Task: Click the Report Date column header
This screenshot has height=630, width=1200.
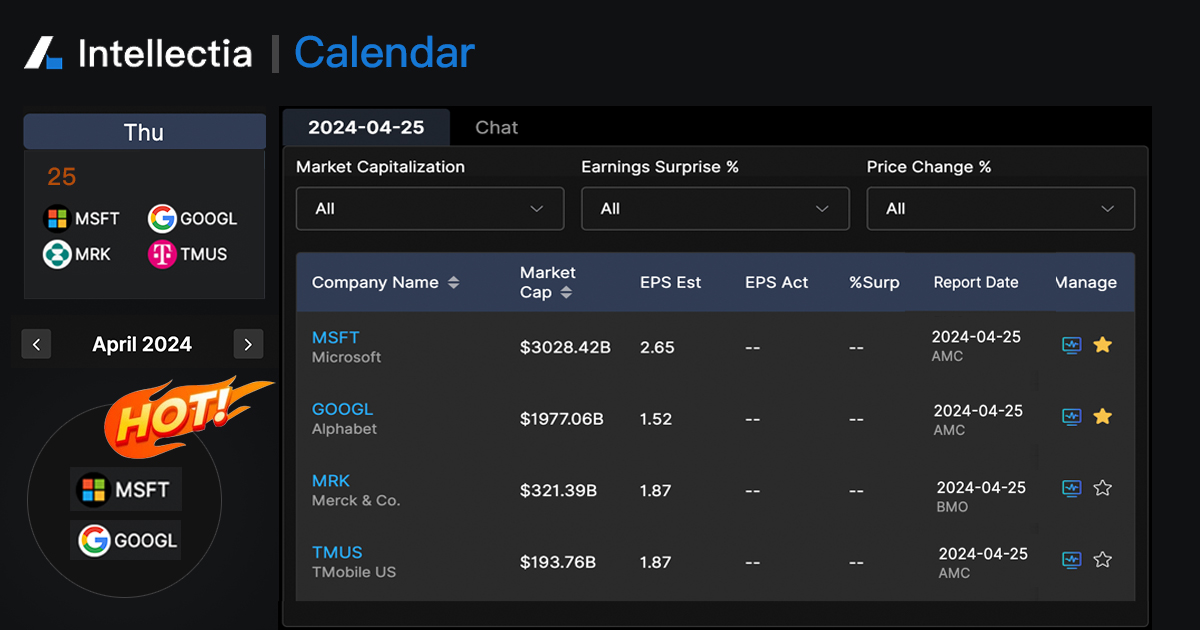Action: 976,283
